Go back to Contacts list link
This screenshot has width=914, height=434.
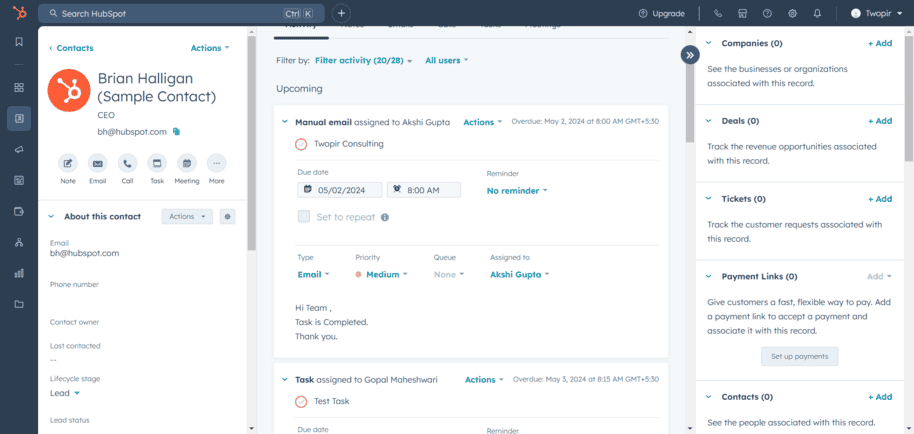click(71, 48)
